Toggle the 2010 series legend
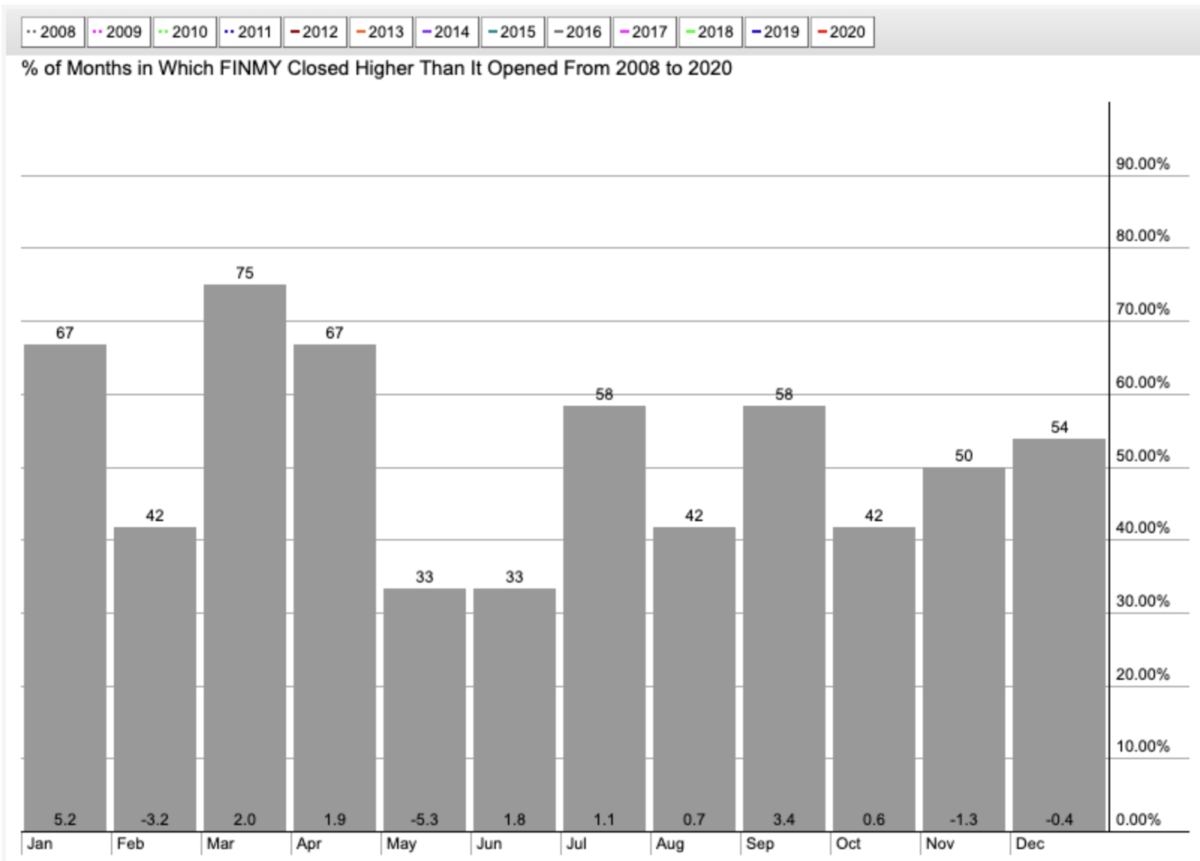 pyautogui.click(x=184, y=32)
